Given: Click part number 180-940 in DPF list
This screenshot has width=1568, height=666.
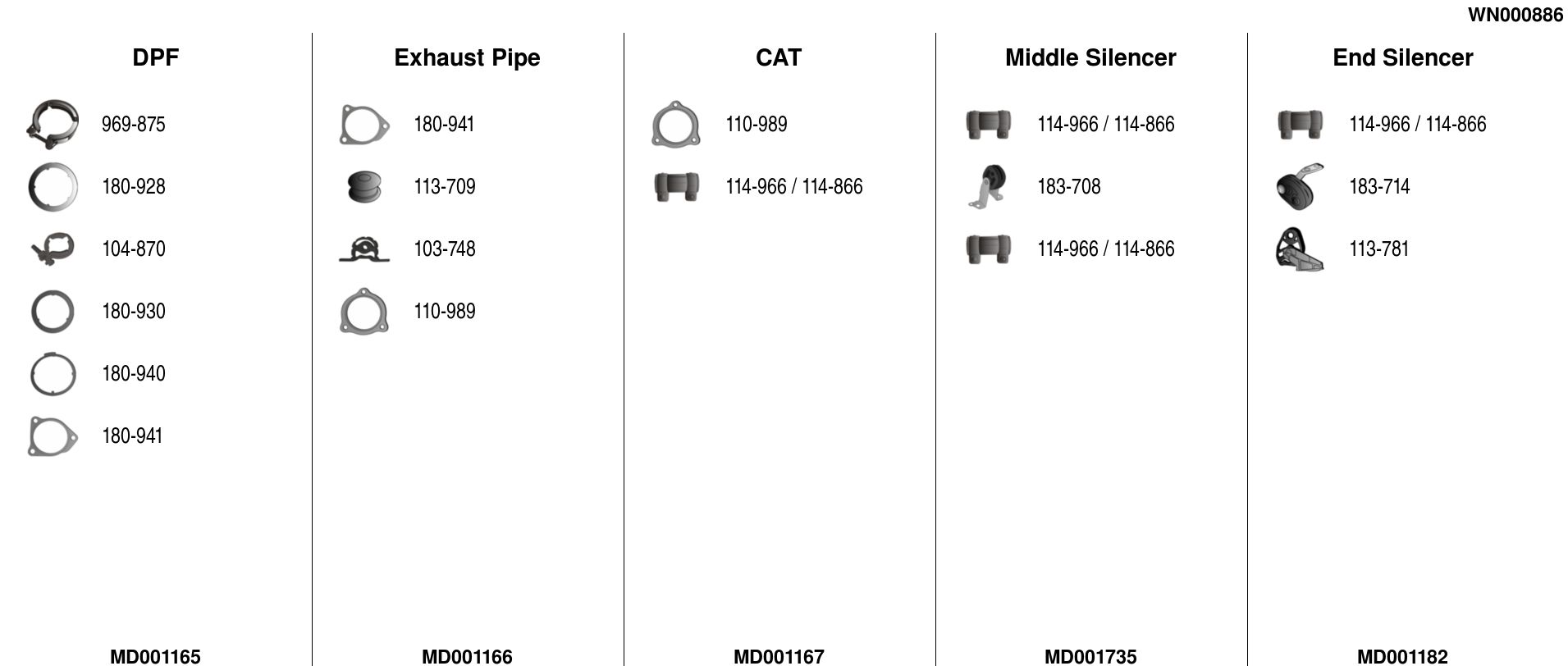Looking at the screenshot, I should pyautogui.click(x=134, y=374).
